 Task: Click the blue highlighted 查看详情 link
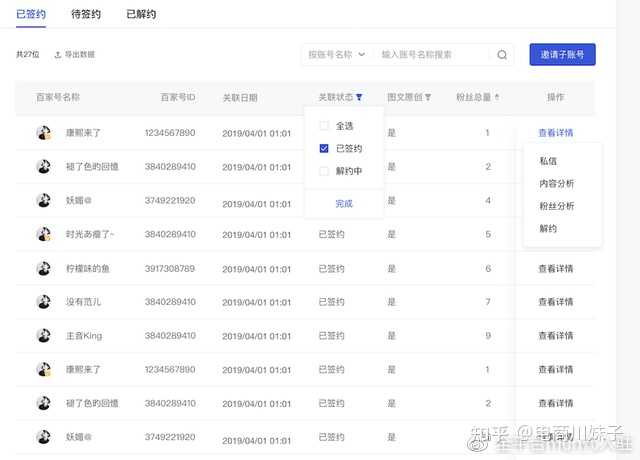click(x=556, y=133)
